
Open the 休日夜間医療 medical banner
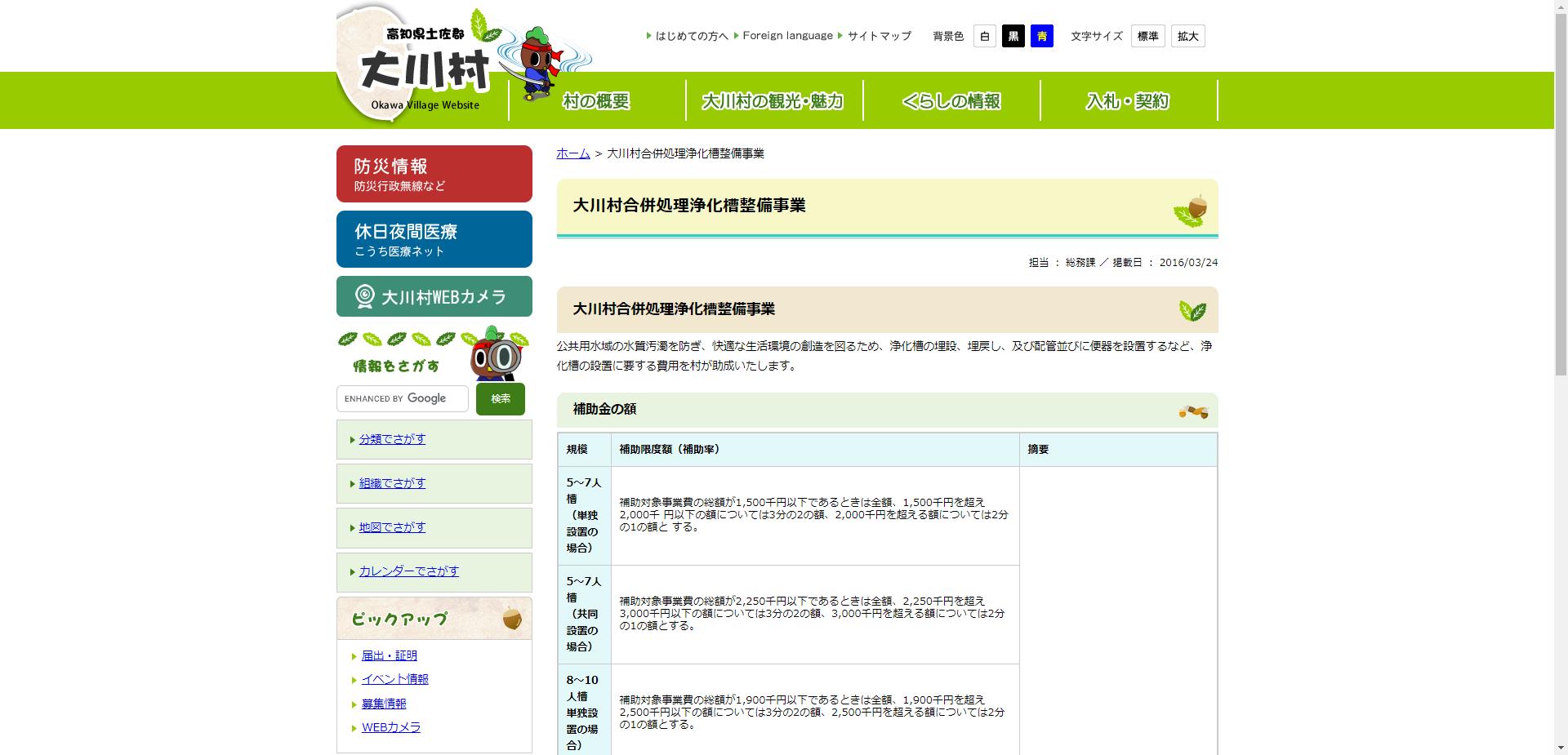point(434,238)
